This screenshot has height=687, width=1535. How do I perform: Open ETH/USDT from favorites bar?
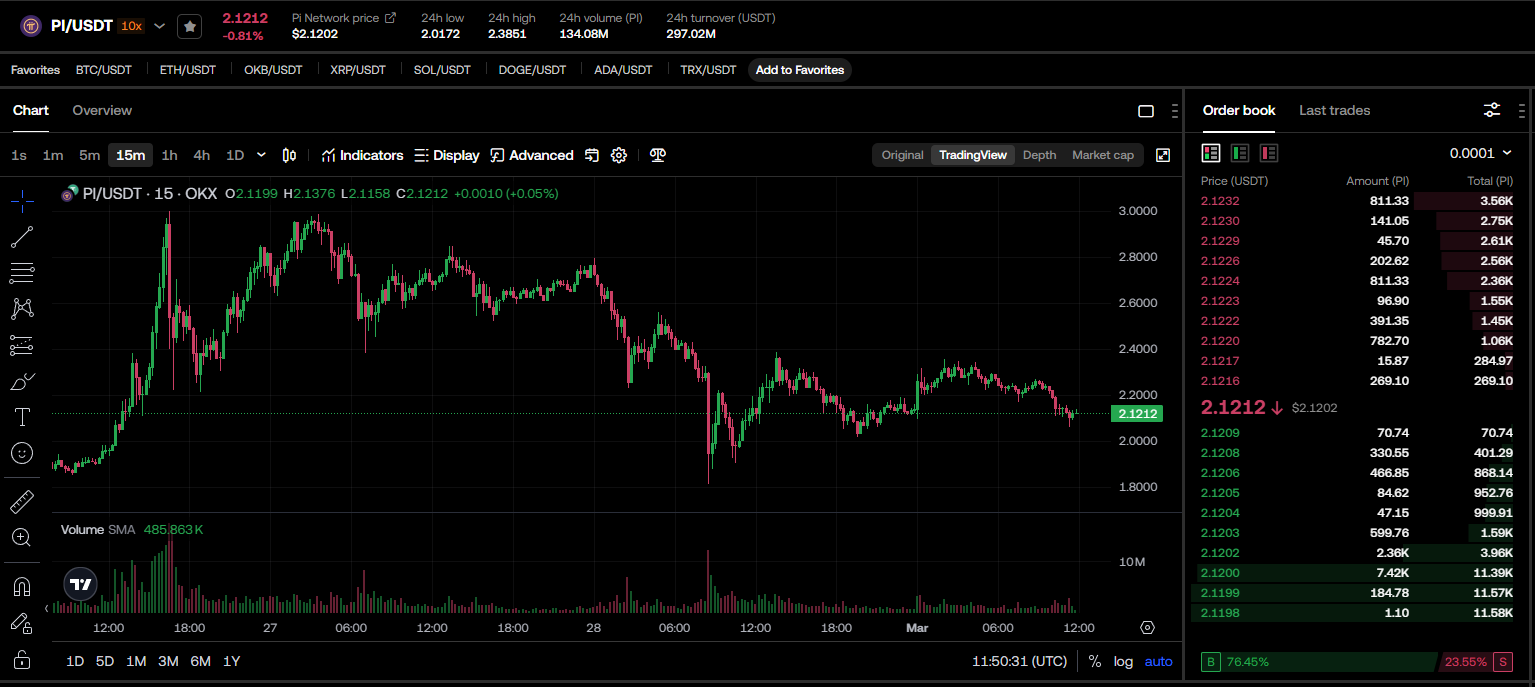coord(188,70)
